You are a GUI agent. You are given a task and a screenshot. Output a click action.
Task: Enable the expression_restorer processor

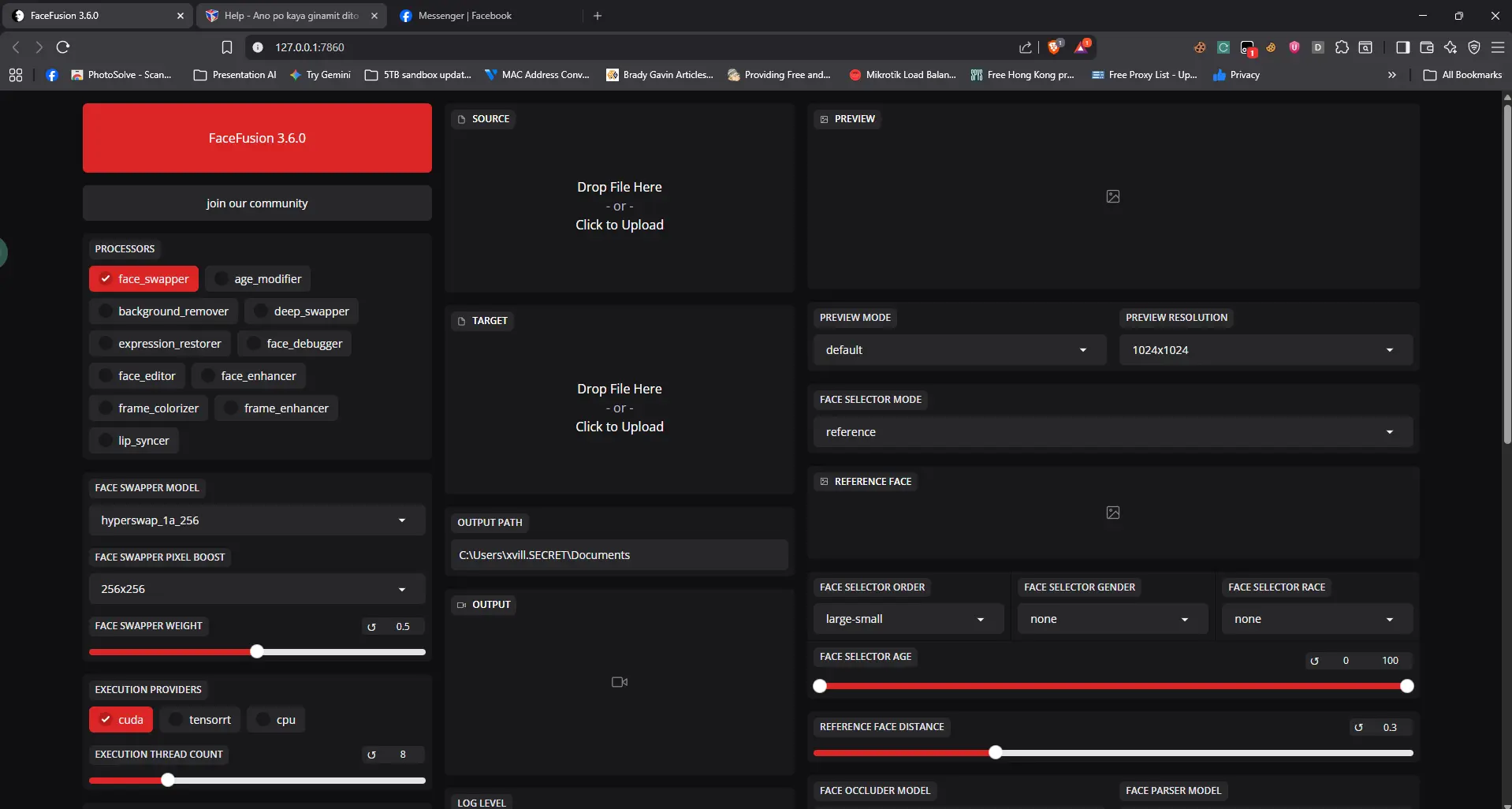click(160, 343)
